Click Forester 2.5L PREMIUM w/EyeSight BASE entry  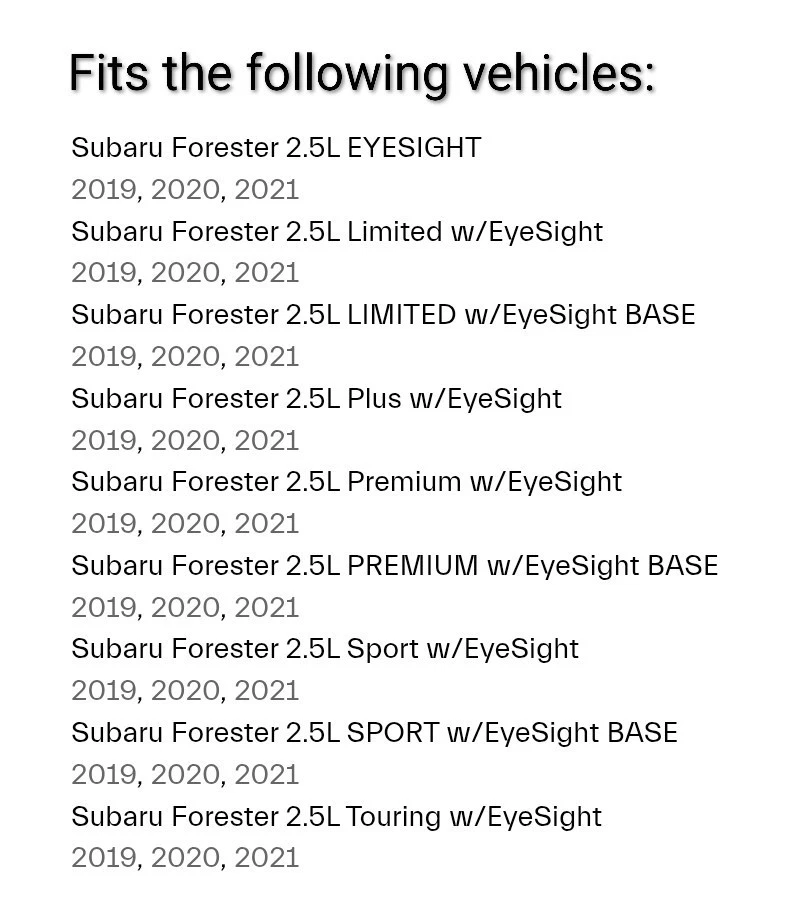pos(394,565)
